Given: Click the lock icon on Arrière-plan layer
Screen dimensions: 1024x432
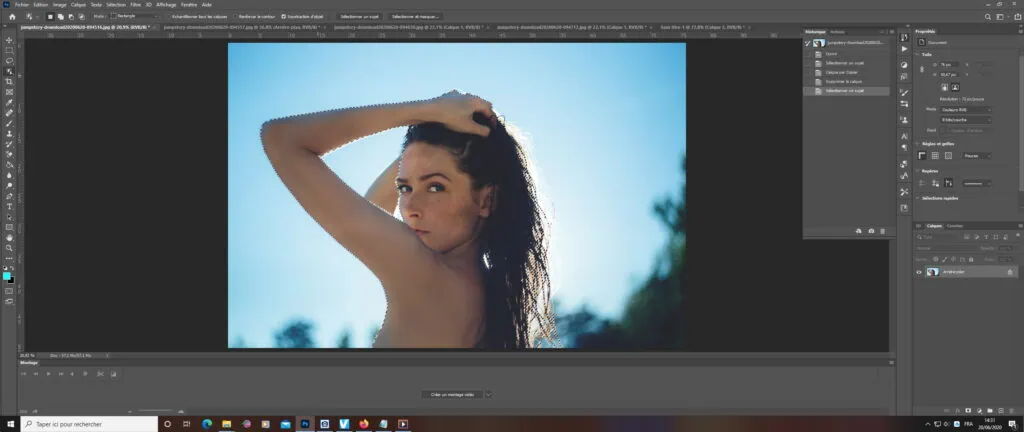Looking at the screenshot, I should 1009,272.
